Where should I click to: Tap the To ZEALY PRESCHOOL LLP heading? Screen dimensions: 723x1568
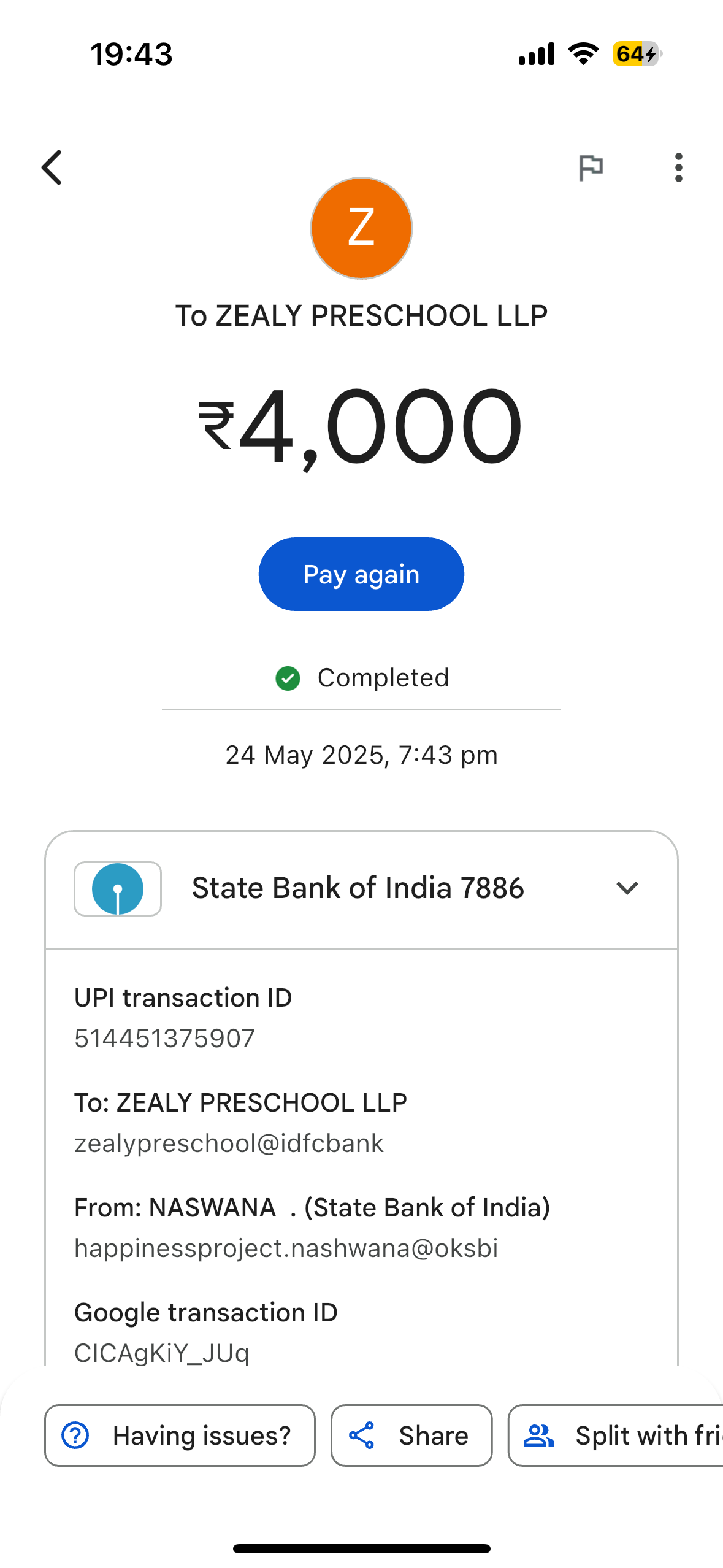(x=361, y=316)
